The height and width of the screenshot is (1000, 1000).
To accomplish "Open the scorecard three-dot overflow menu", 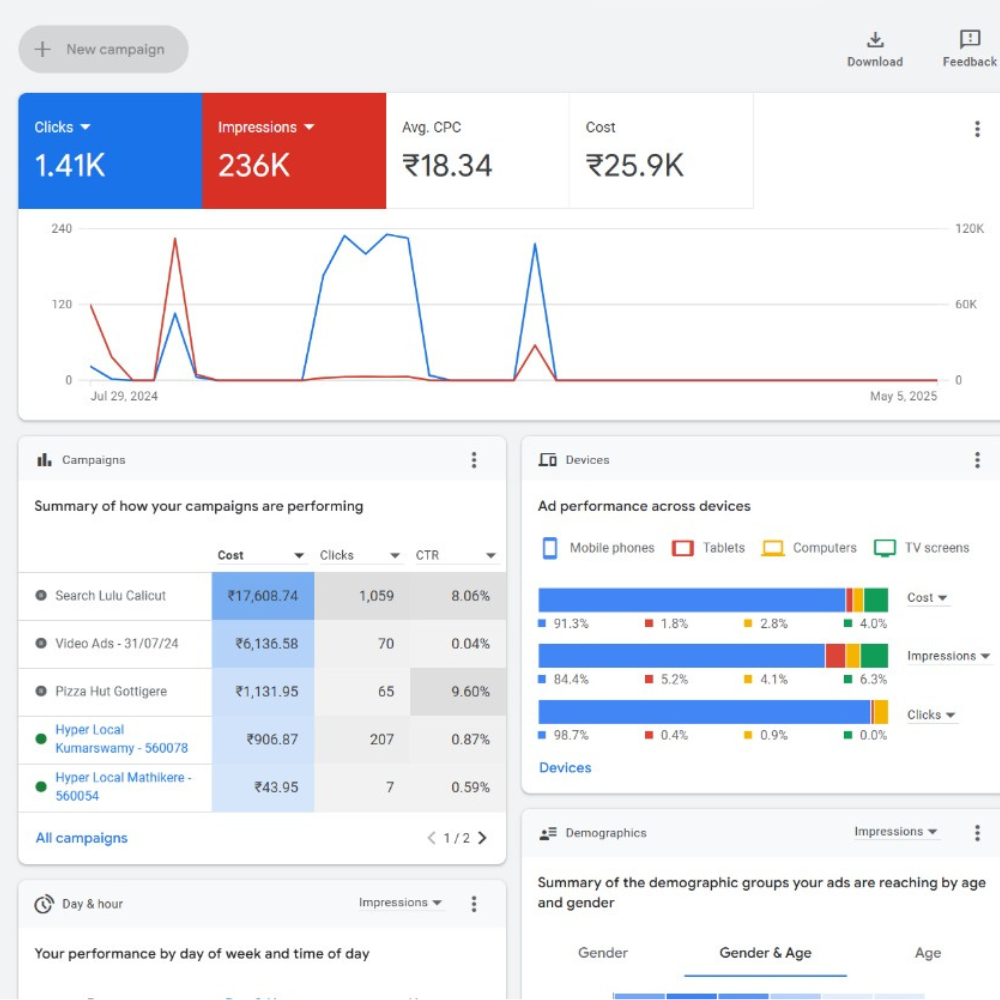I will [x=975, y=127].
